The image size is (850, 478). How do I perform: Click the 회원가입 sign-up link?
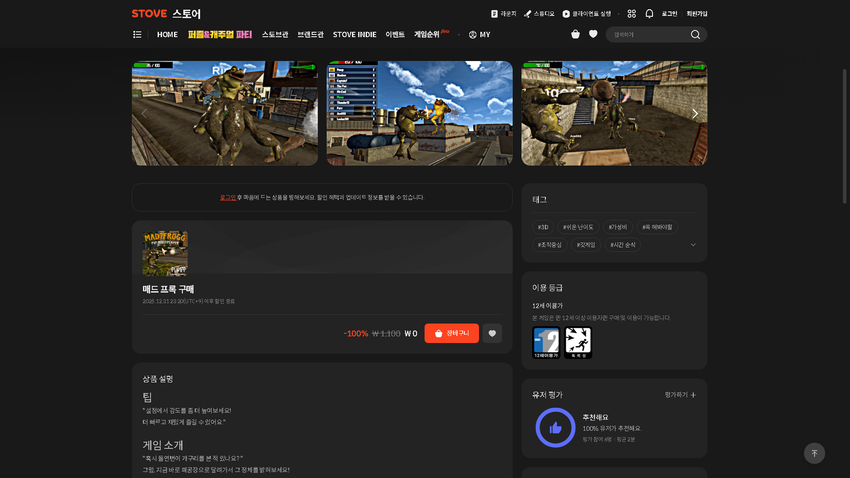(x=697, y=14)
